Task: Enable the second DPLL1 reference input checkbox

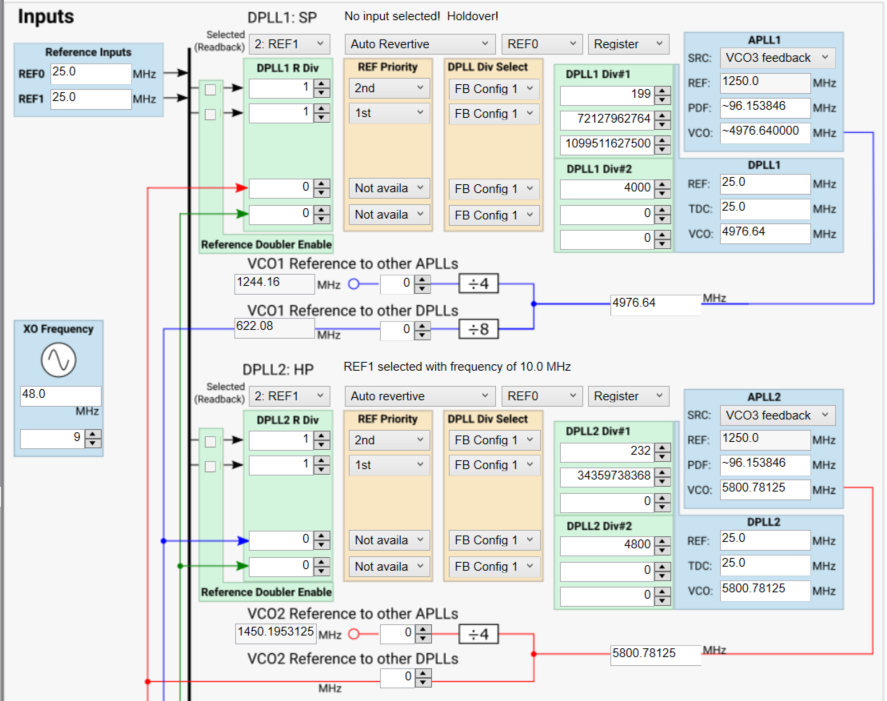Action: pos(210,113)
